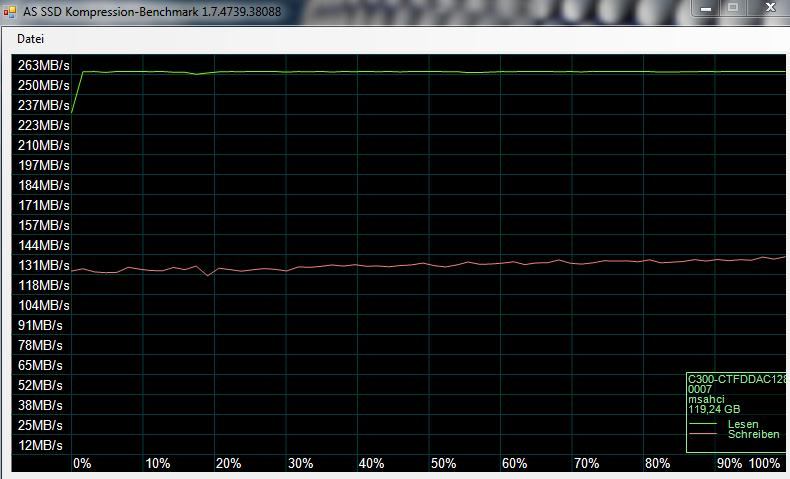This screenshot has height=479, width=790.
Task: Click the 40% compression label
Action: (x=372, y=463)
